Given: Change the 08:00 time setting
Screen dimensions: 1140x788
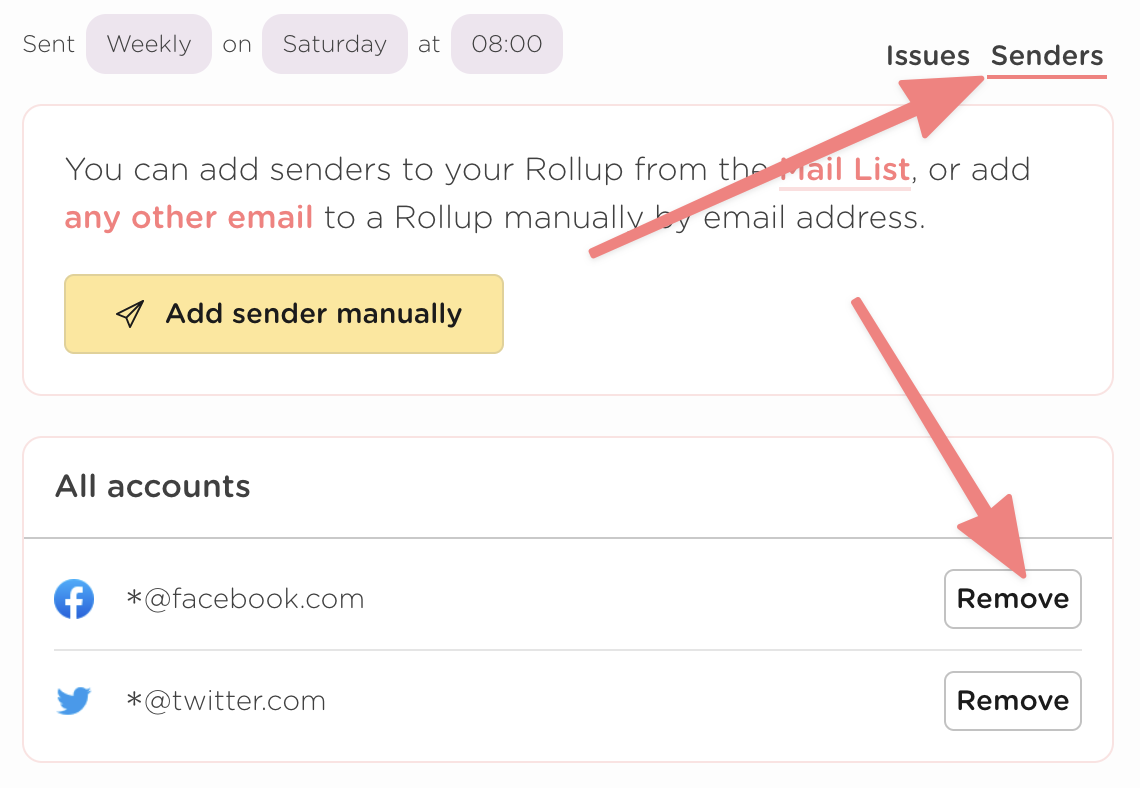Looking at the screenshot, I should click(x=506, y=44).
